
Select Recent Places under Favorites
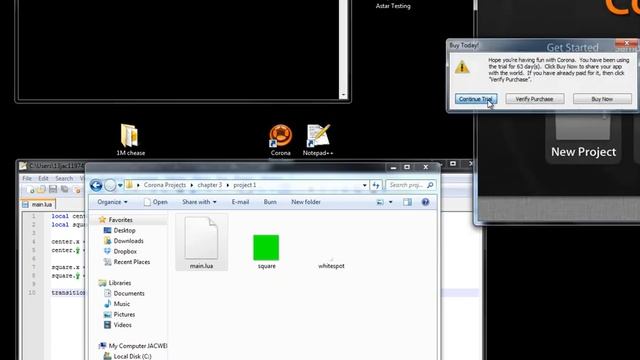(x=127, y=262)
